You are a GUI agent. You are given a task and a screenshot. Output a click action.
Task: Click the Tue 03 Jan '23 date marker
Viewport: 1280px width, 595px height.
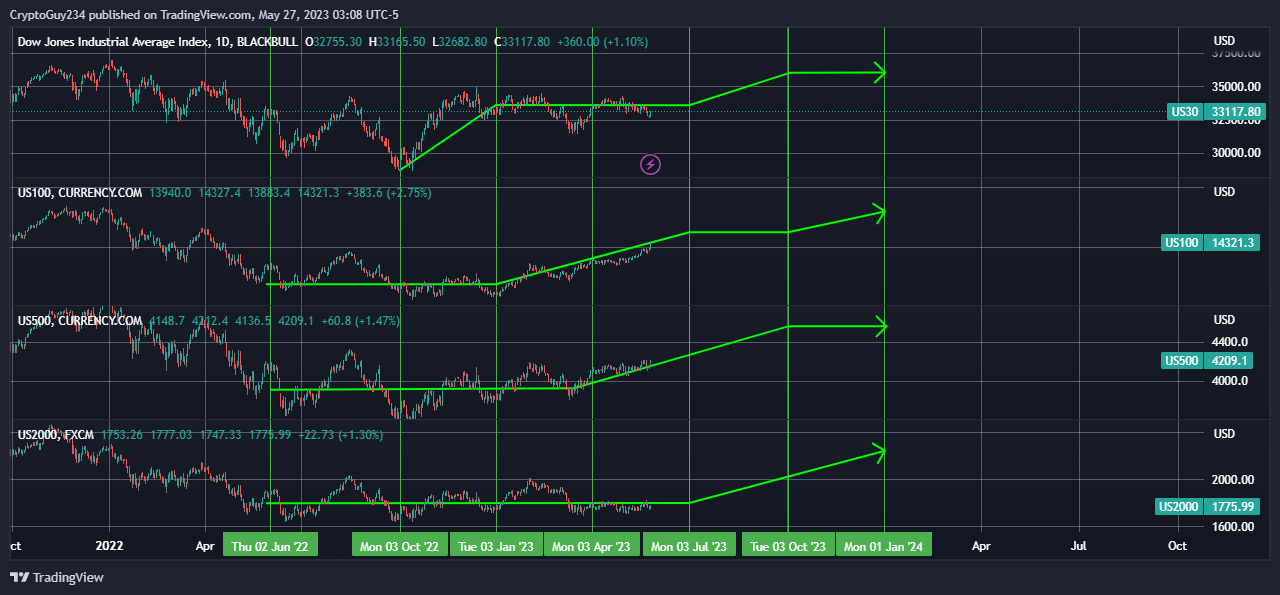(x=496, y=546)
